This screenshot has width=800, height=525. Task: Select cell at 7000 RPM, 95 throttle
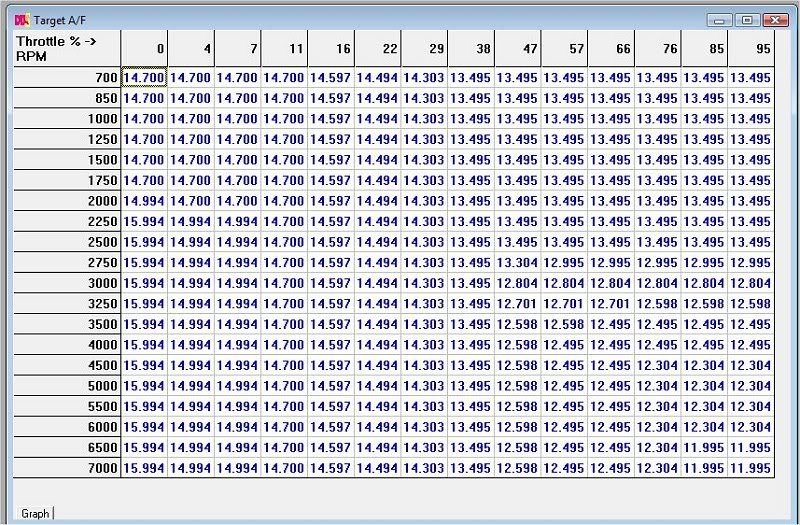pyautogui.click(x=751, y=468)
